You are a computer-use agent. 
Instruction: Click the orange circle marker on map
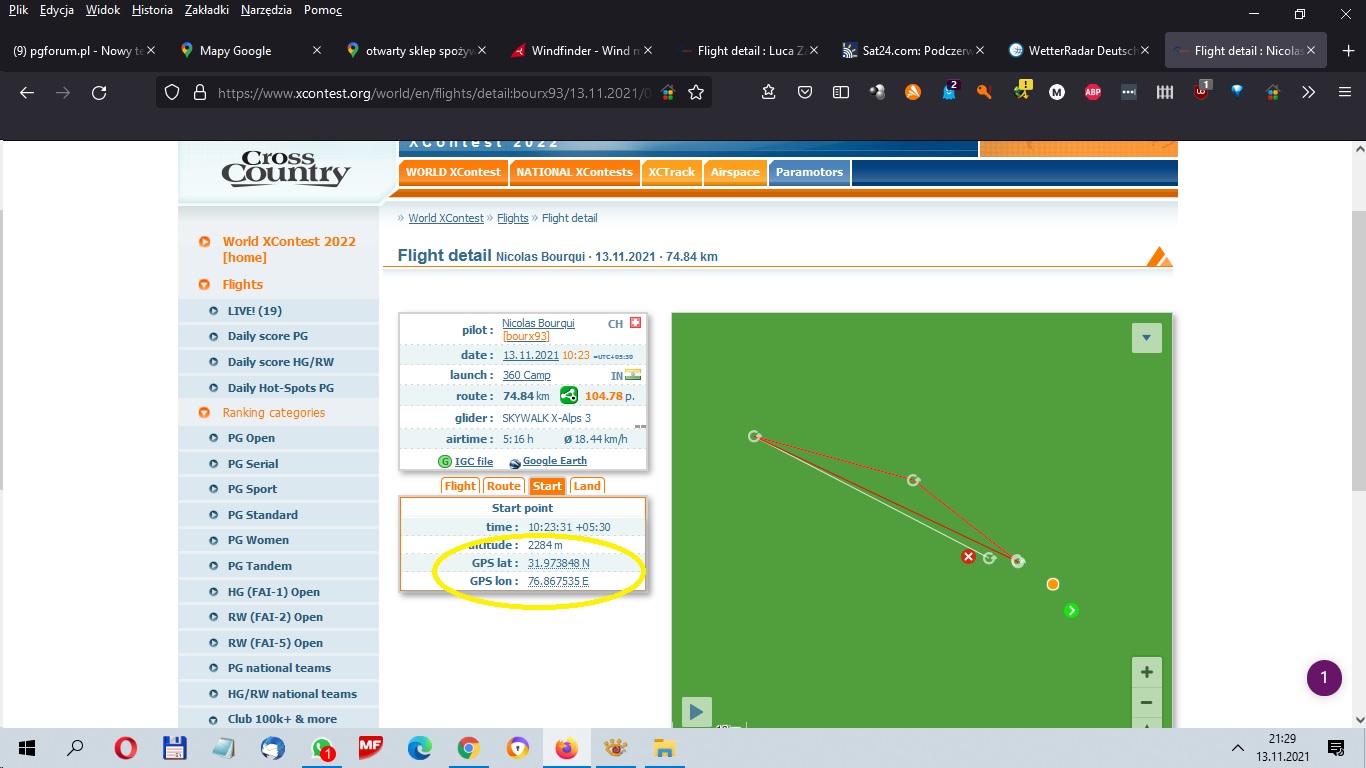(x=1053, y=584)
